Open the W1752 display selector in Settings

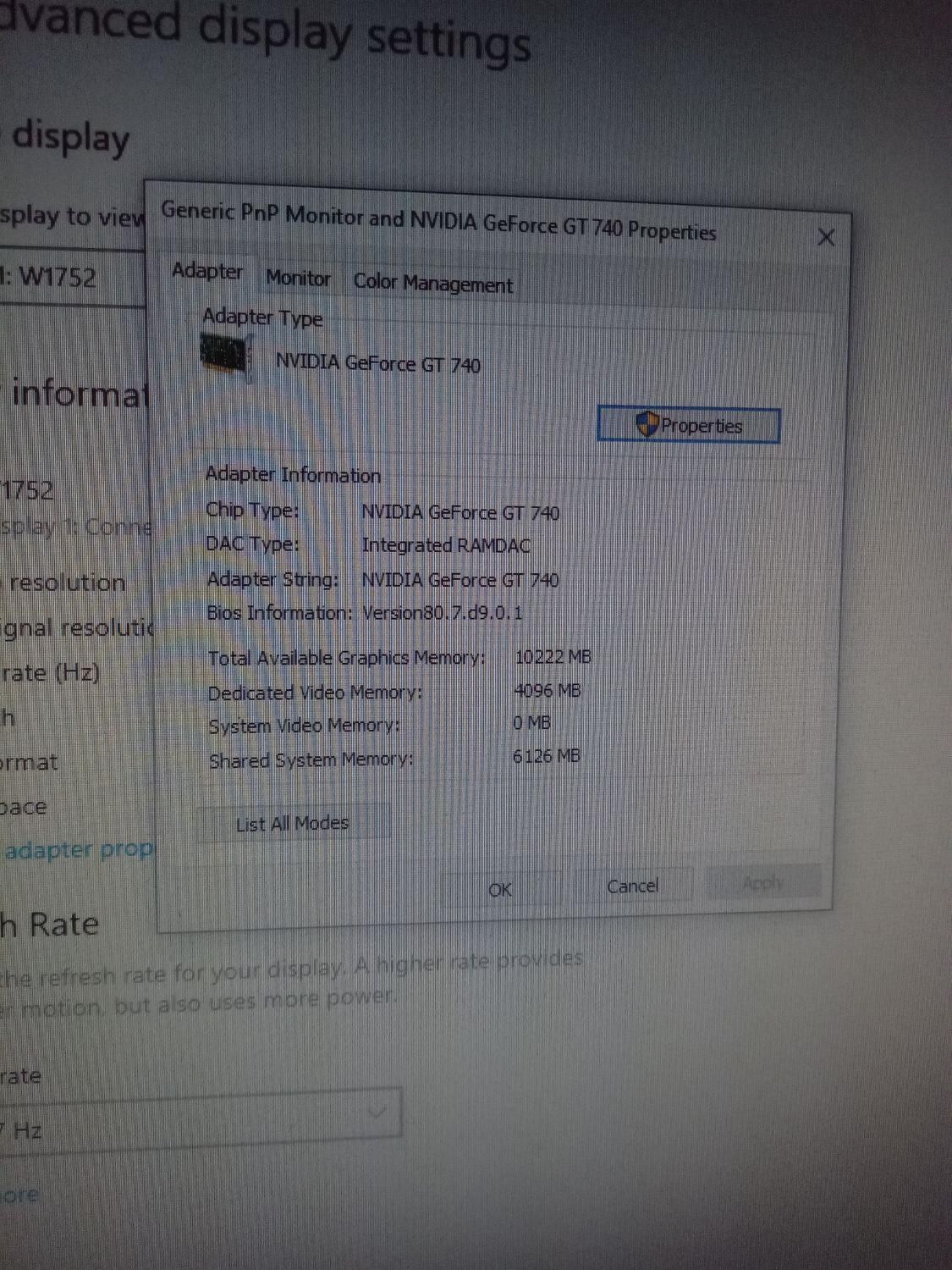pyautogui.click(x=73, y=277)
